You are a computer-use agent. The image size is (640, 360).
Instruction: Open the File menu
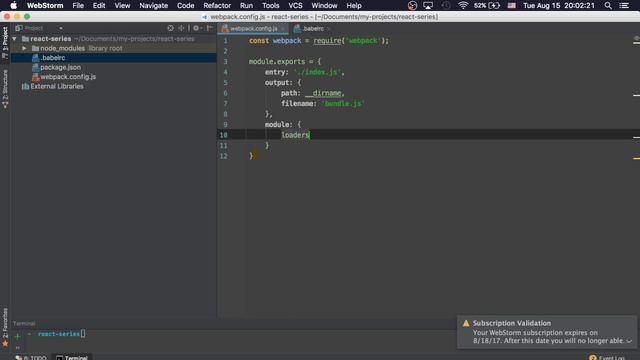tap(78, 6)
